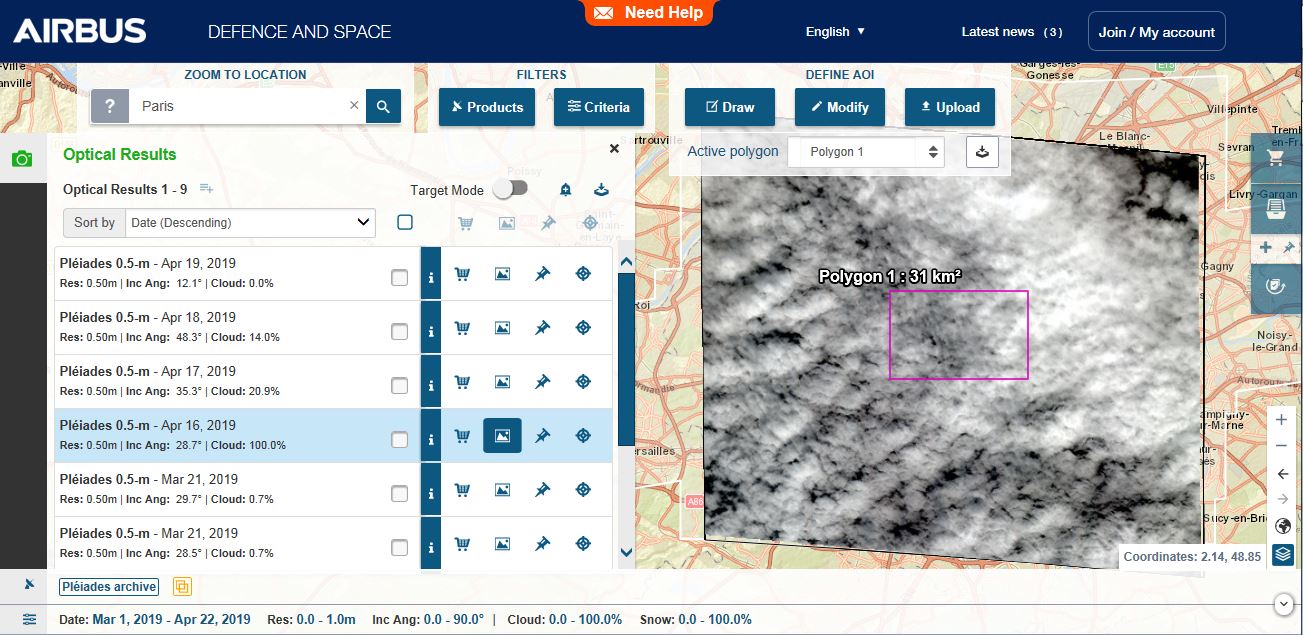Screen dimensions: 1303x635
Task: Click the export results icon beside the bell
Action: point(601,190)
